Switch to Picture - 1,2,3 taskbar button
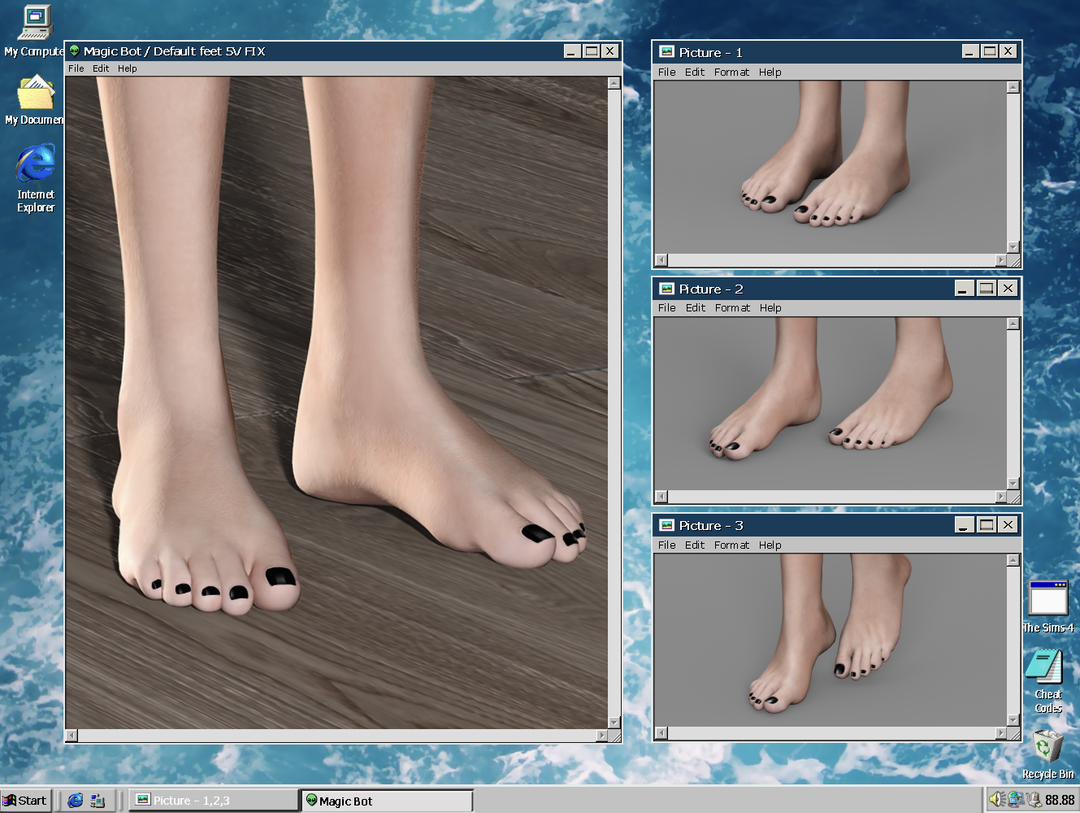1080x813 pixels. pyautogui.click(x=215, y=800)
